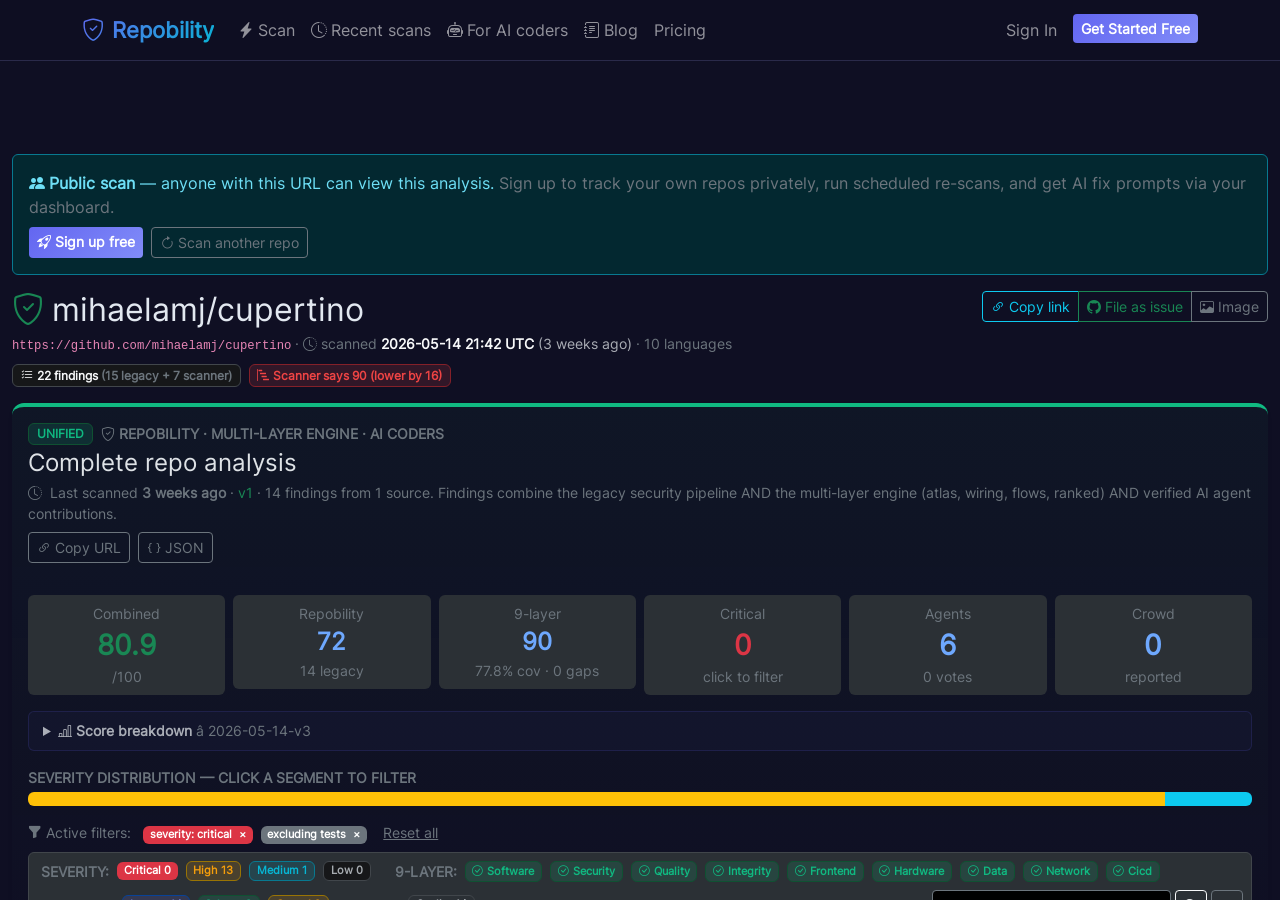This screenshot has height=900, width=1280.
Task: Toggle the Network layer filter
Action: [1060, 871]
